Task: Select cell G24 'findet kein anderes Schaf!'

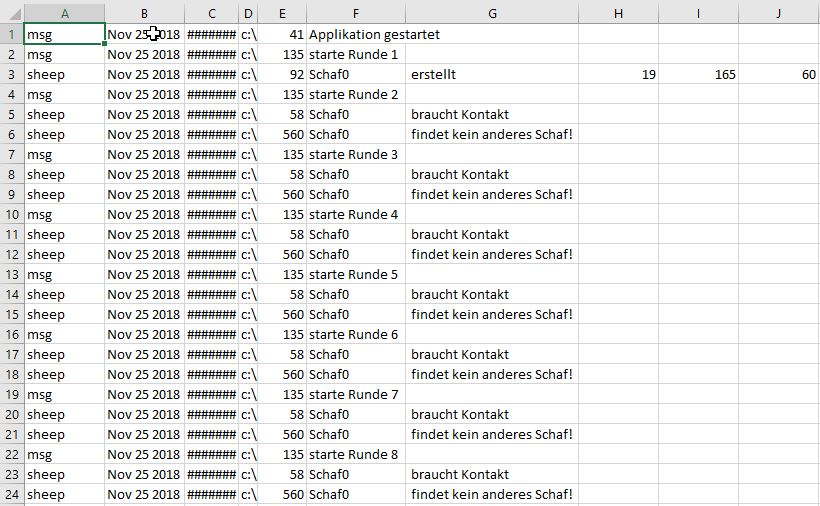Action: coord(492,494)
